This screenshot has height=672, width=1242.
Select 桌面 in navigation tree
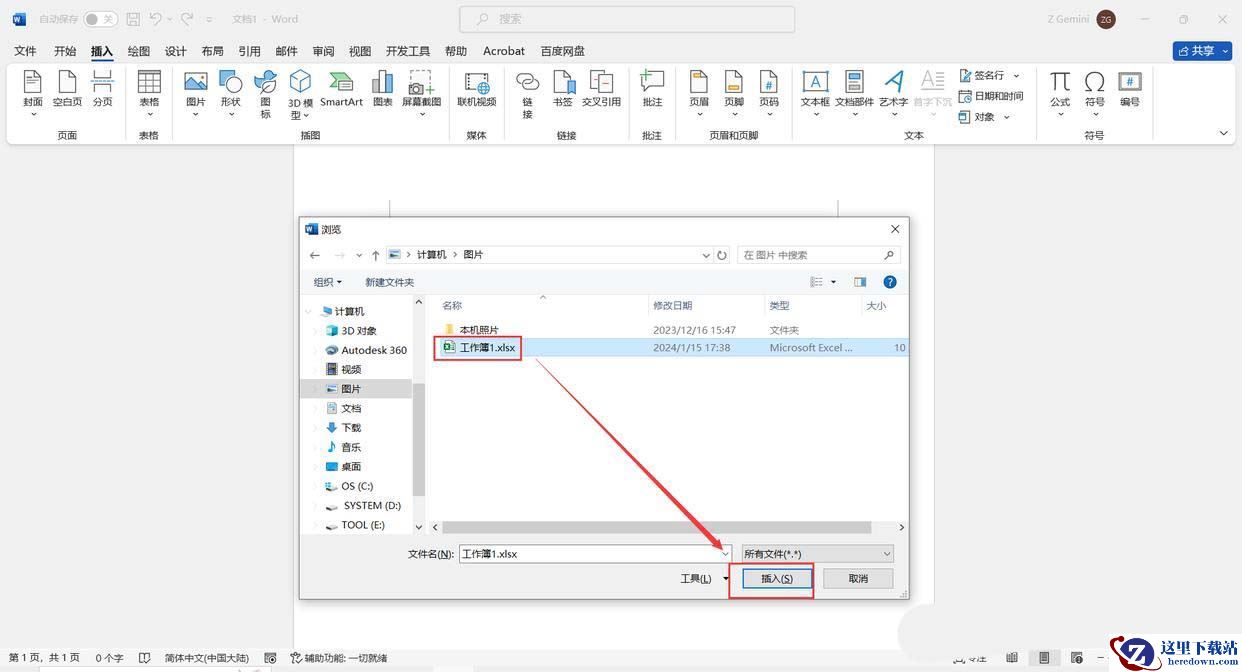[351, 466]
